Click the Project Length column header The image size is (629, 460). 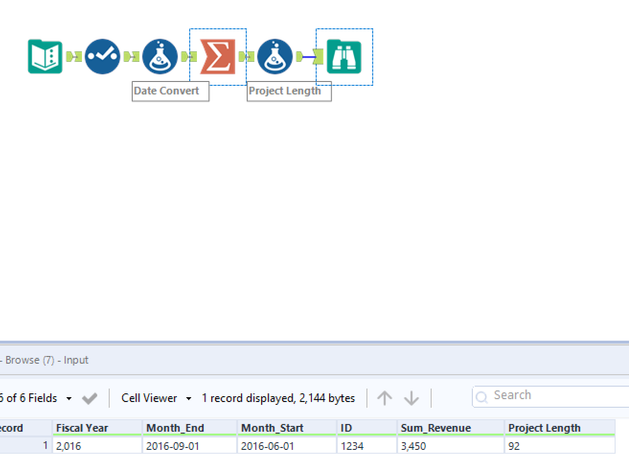[560, 428]
